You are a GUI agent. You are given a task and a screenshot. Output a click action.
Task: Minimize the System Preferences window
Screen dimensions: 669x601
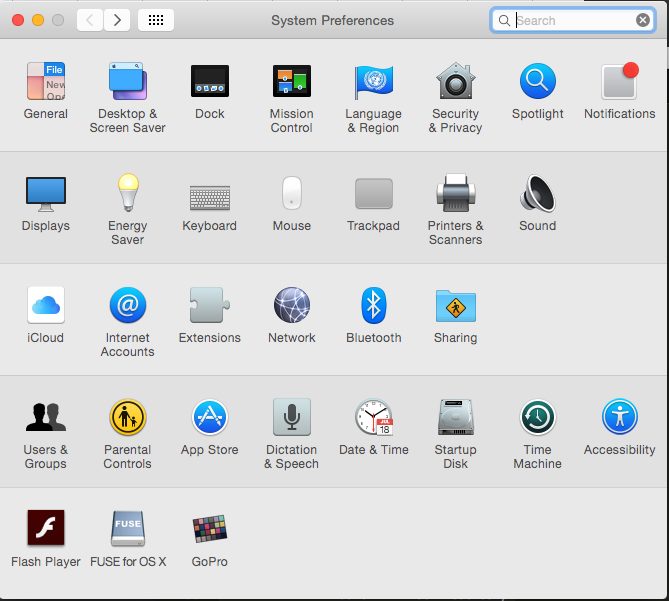pyautogui.click(x=38, y=20)
